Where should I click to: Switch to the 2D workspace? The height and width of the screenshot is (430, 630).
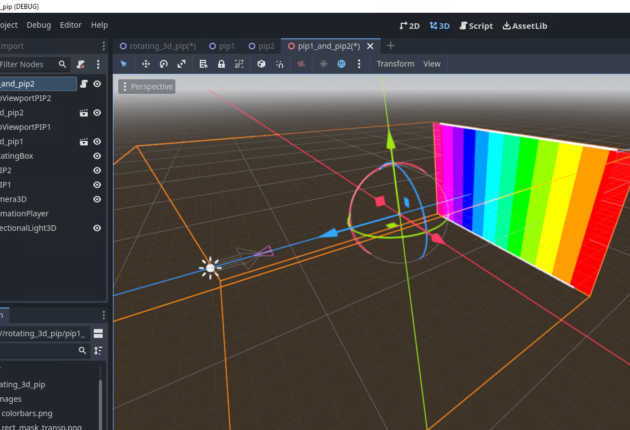point(409,26)
